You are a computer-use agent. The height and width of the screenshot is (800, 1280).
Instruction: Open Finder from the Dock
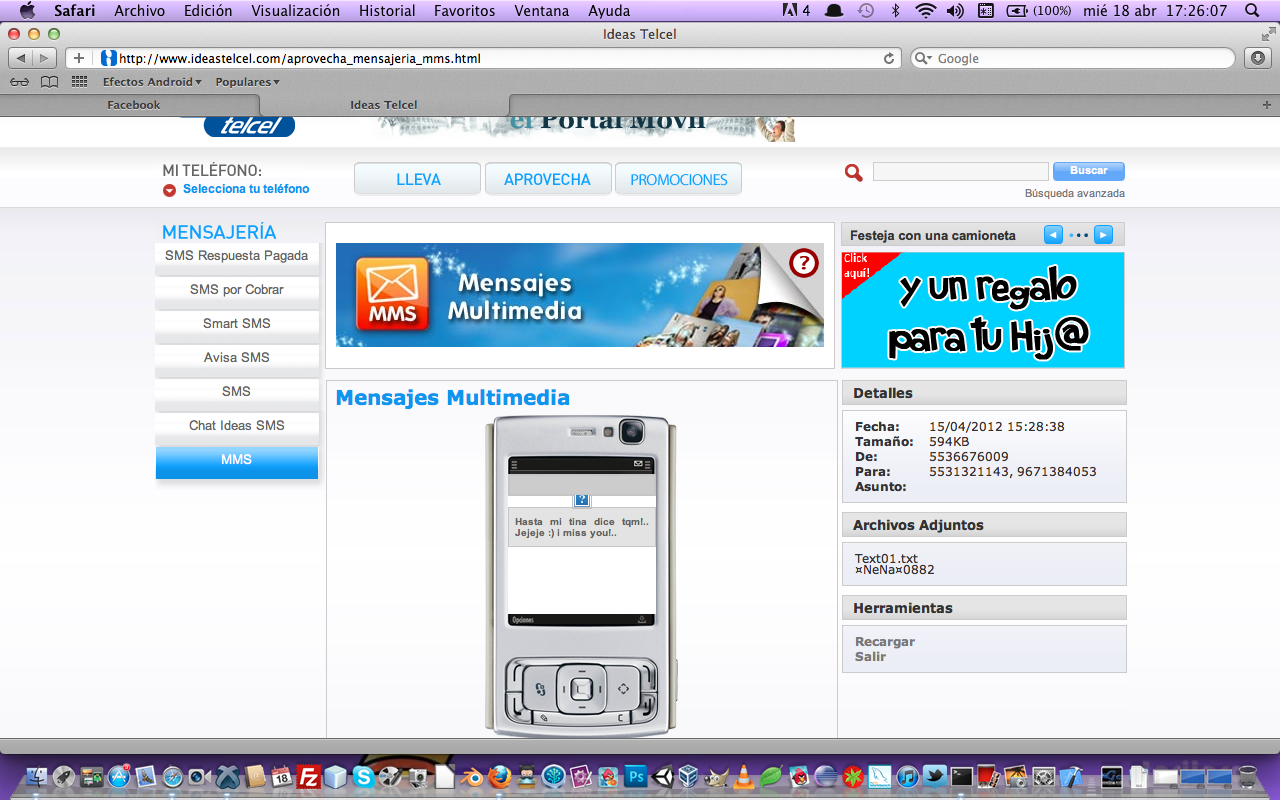coord(38,776)
